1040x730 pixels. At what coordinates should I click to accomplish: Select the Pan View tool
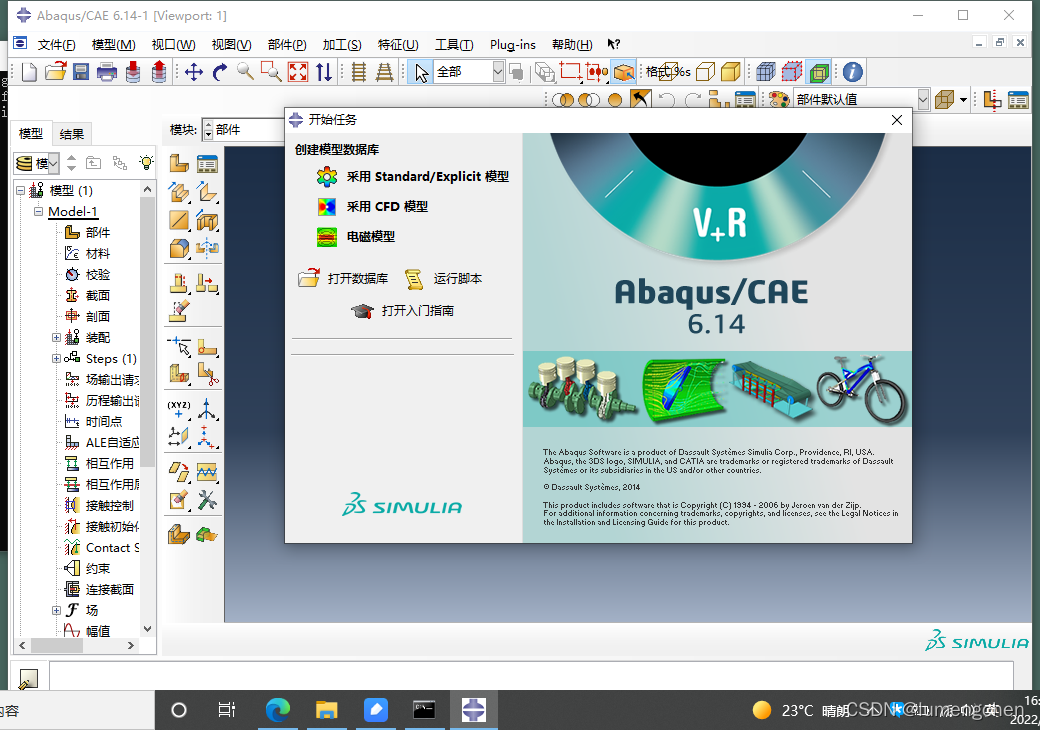pyautogui.click(x=194, y=72)
